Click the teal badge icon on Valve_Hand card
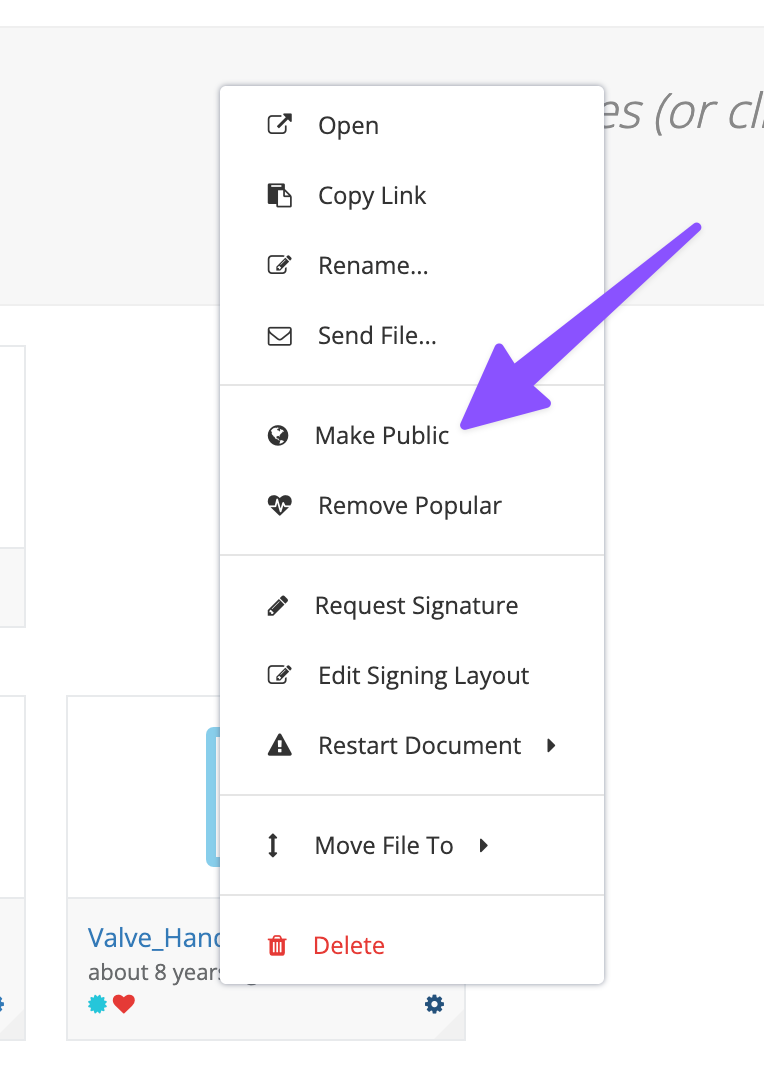764x1074 pixels. [97, 1004]
